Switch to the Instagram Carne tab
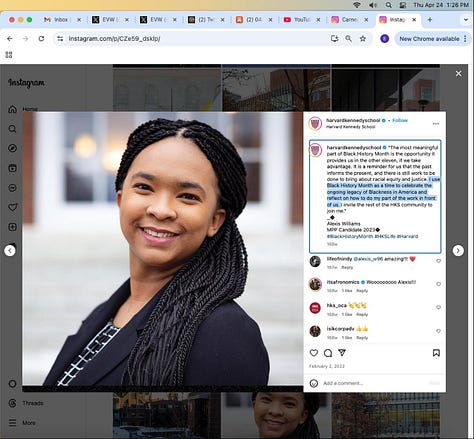The width and height of the screenshot is (474, 439). tap(350, 20)
